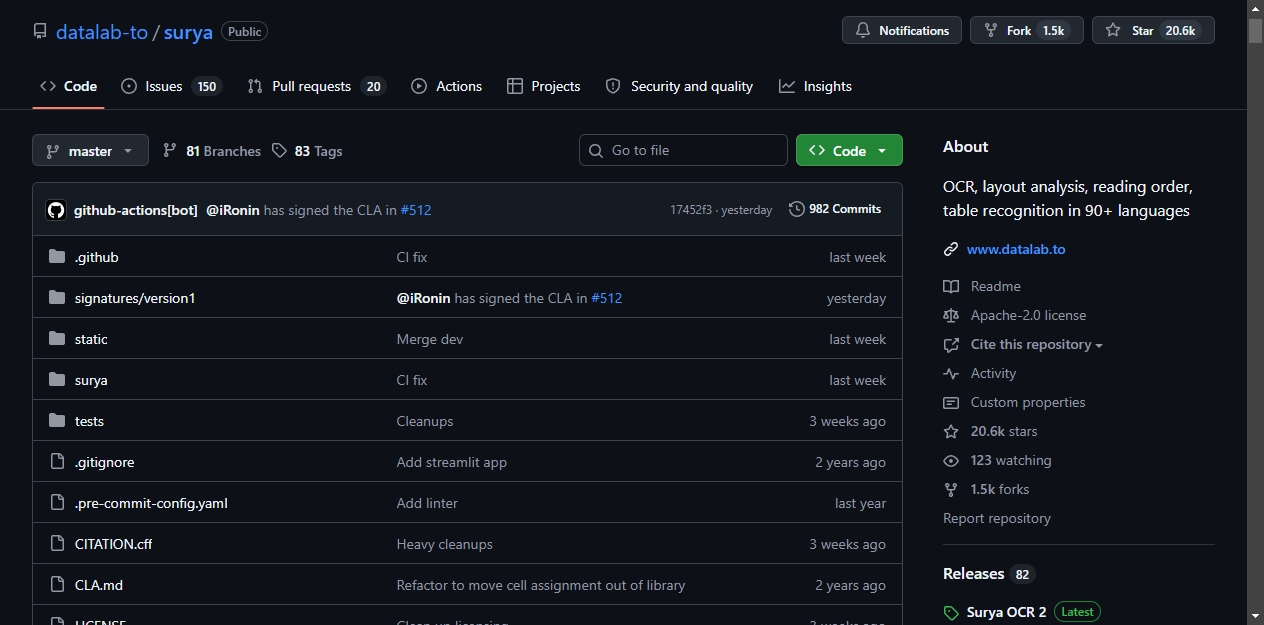The image size is (1264, 625).
Task: View the 83 Tags link
Action: point(307,151)
